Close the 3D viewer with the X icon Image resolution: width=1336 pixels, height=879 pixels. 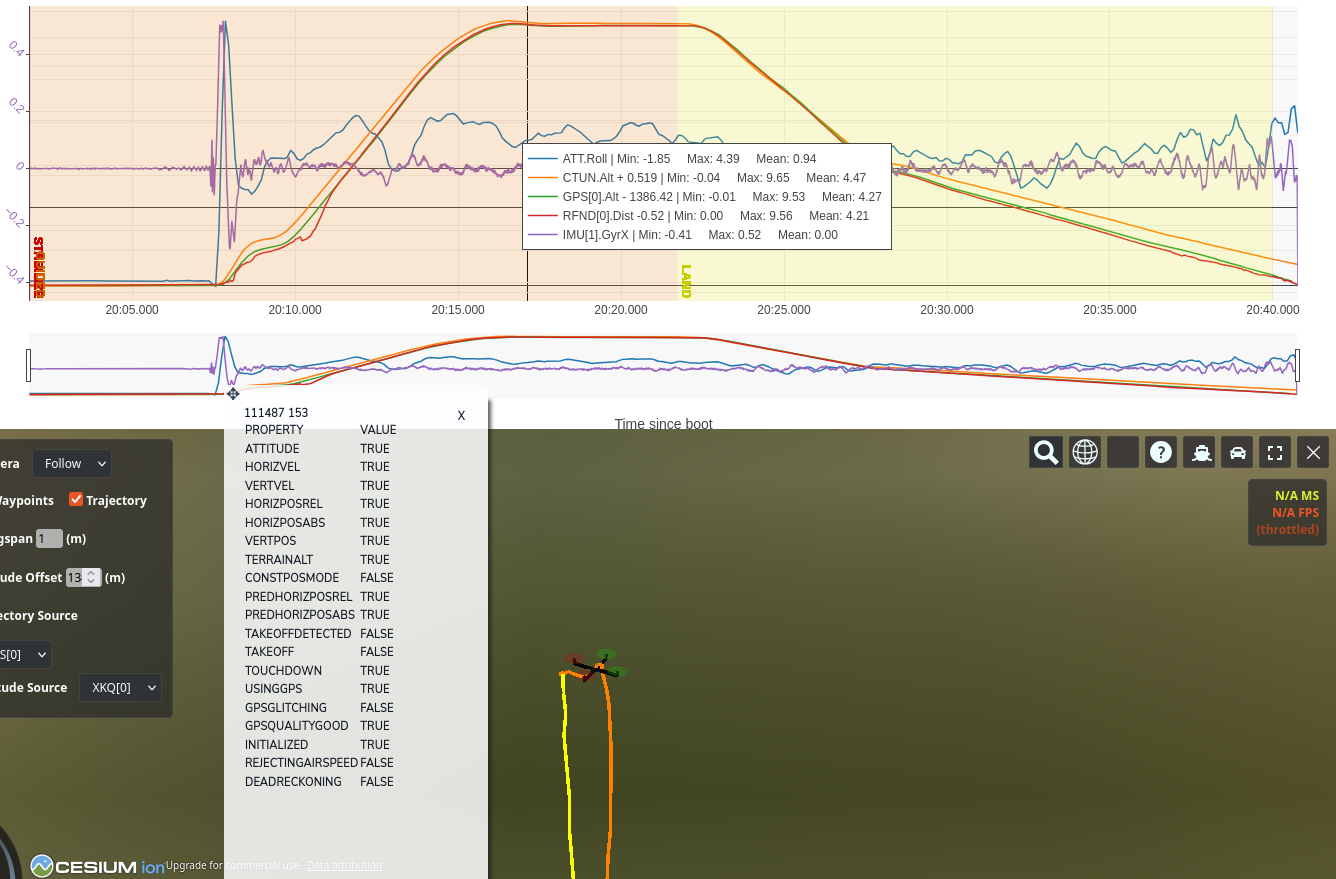tap(1313, 452)
